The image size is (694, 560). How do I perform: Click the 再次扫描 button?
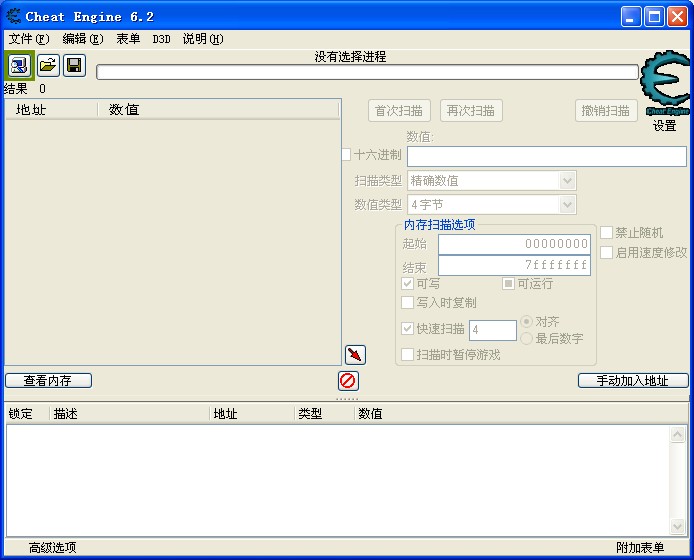471,111
